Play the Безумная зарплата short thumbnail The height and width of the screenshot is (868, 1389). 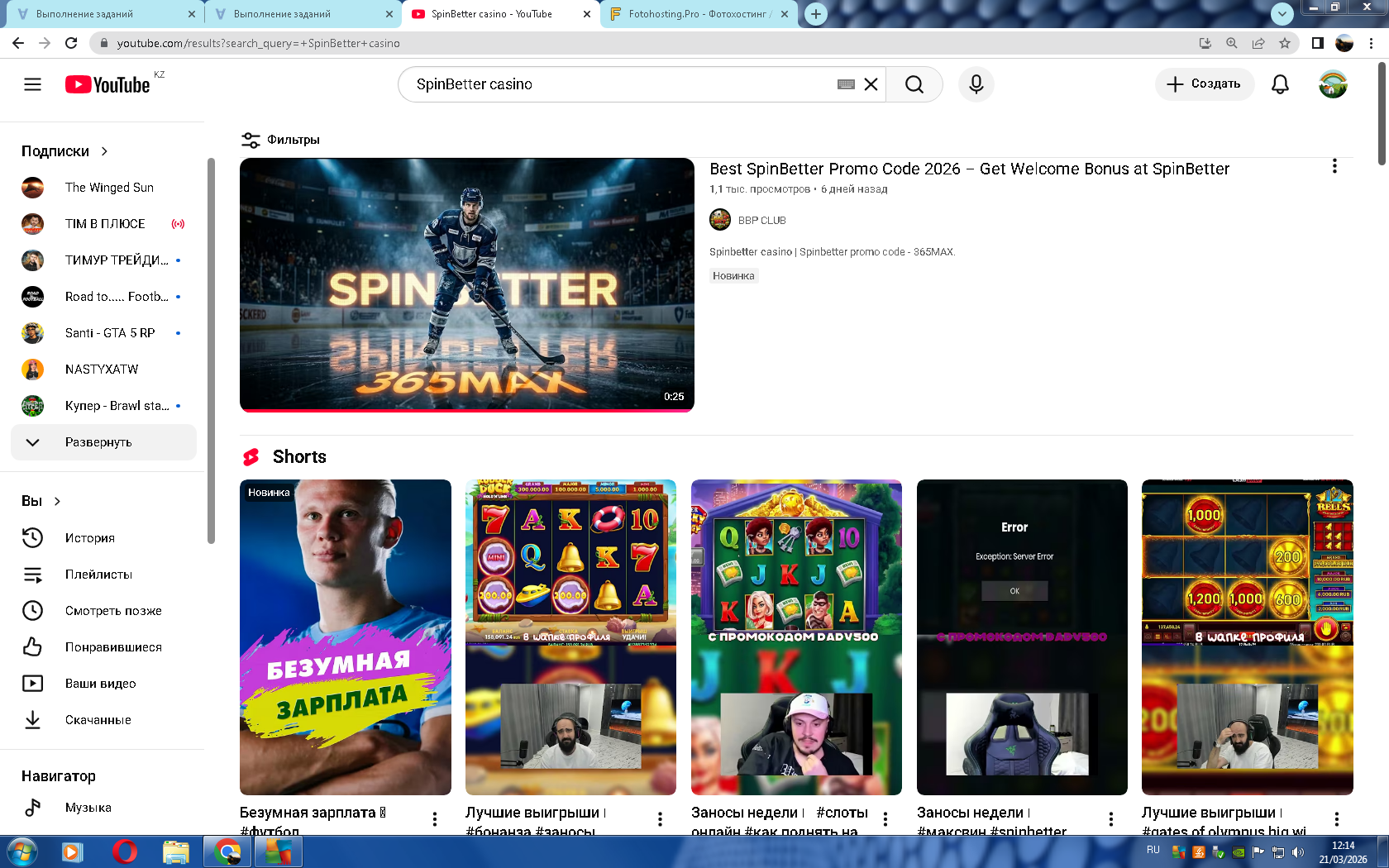point(346,637)
